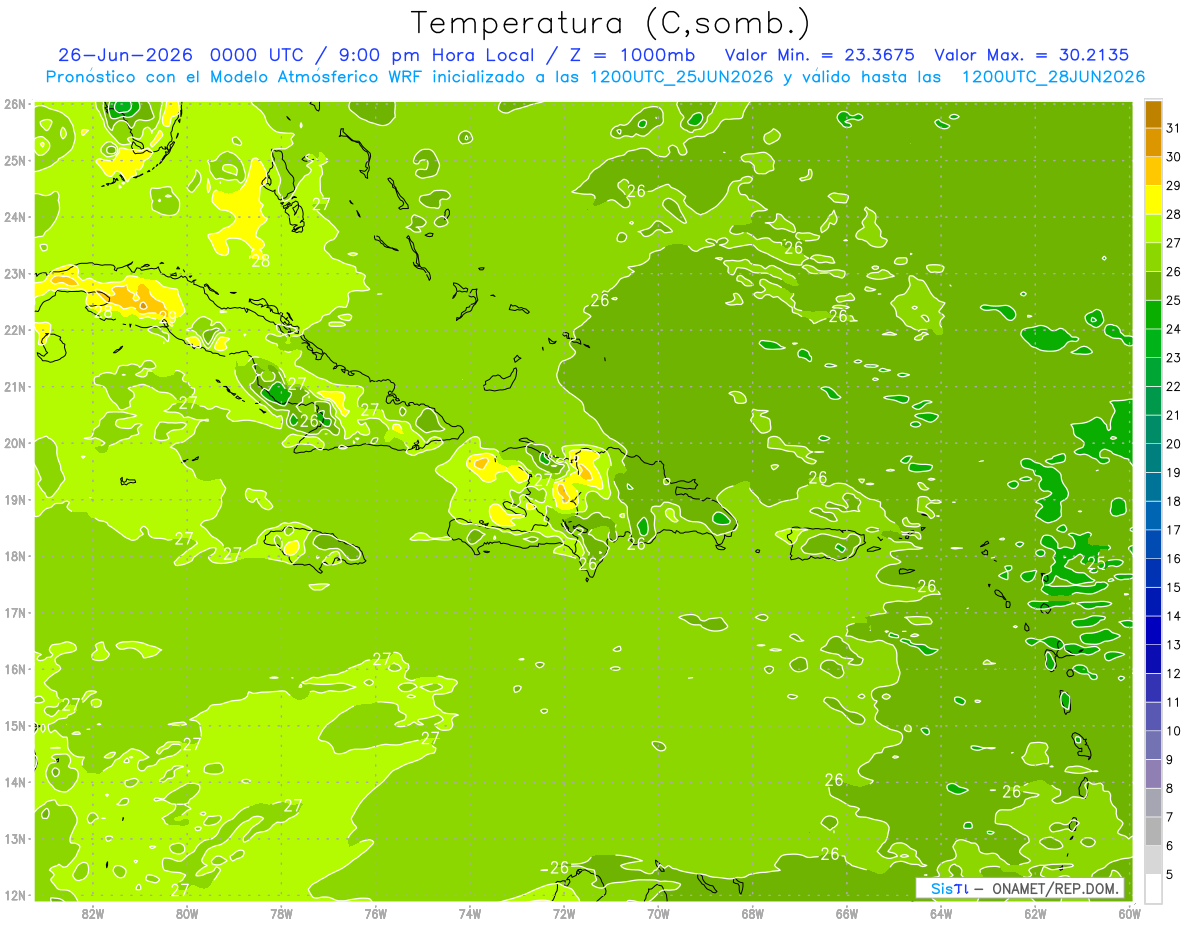
Task: Click the '74W' longitude axis label
Action: coord(470,913)
